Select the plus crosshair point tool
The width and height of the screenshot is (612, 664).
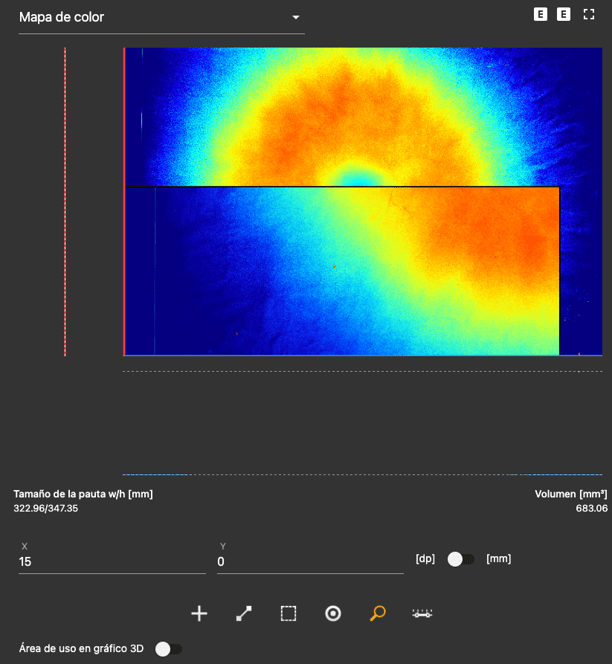coord(199,614)
